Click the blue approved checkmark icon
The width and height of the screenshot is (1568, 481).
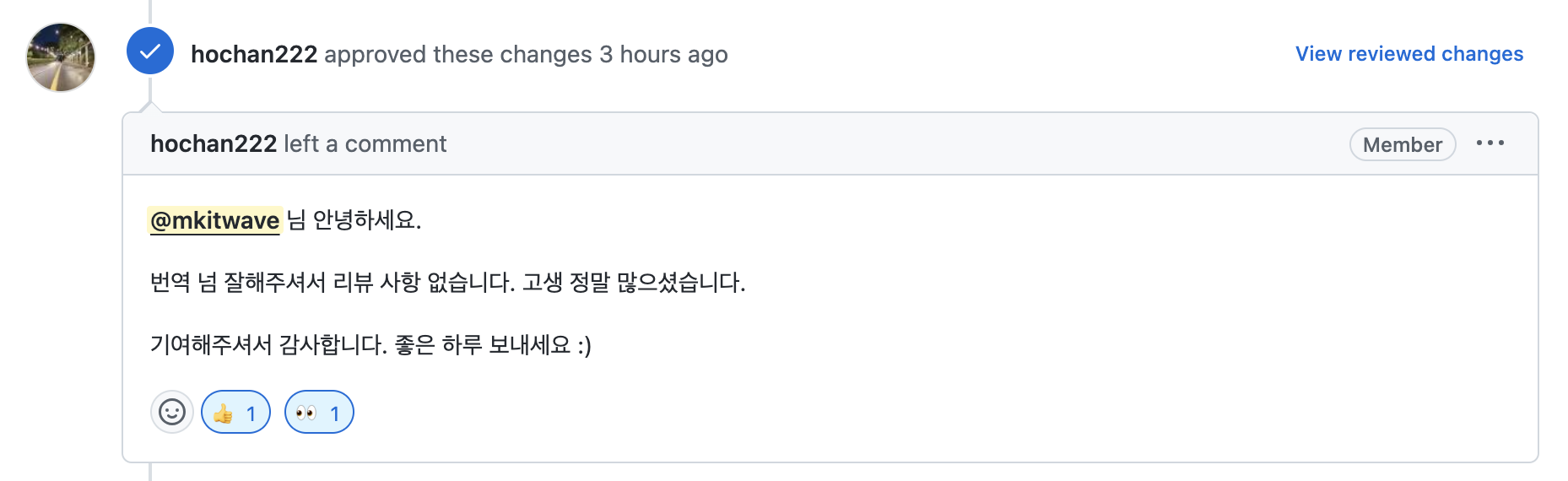point(150,51)
